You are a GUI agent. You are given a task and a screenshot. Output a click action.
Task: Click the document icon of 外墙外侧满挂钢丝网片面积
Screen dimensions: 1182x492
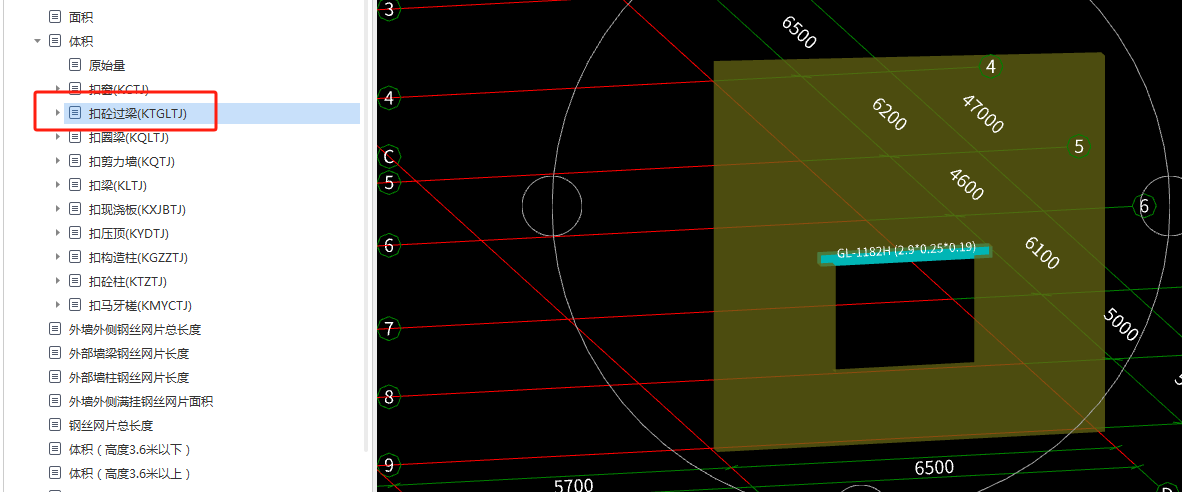click(x=54, y=401)
